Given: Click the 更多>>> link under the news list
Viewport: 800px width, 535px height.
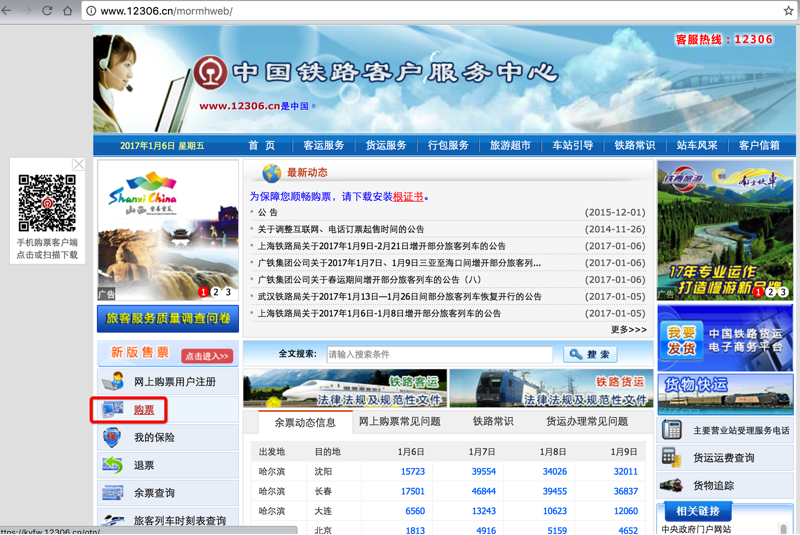Looking at the screenshot, I should tap(629, 329).
